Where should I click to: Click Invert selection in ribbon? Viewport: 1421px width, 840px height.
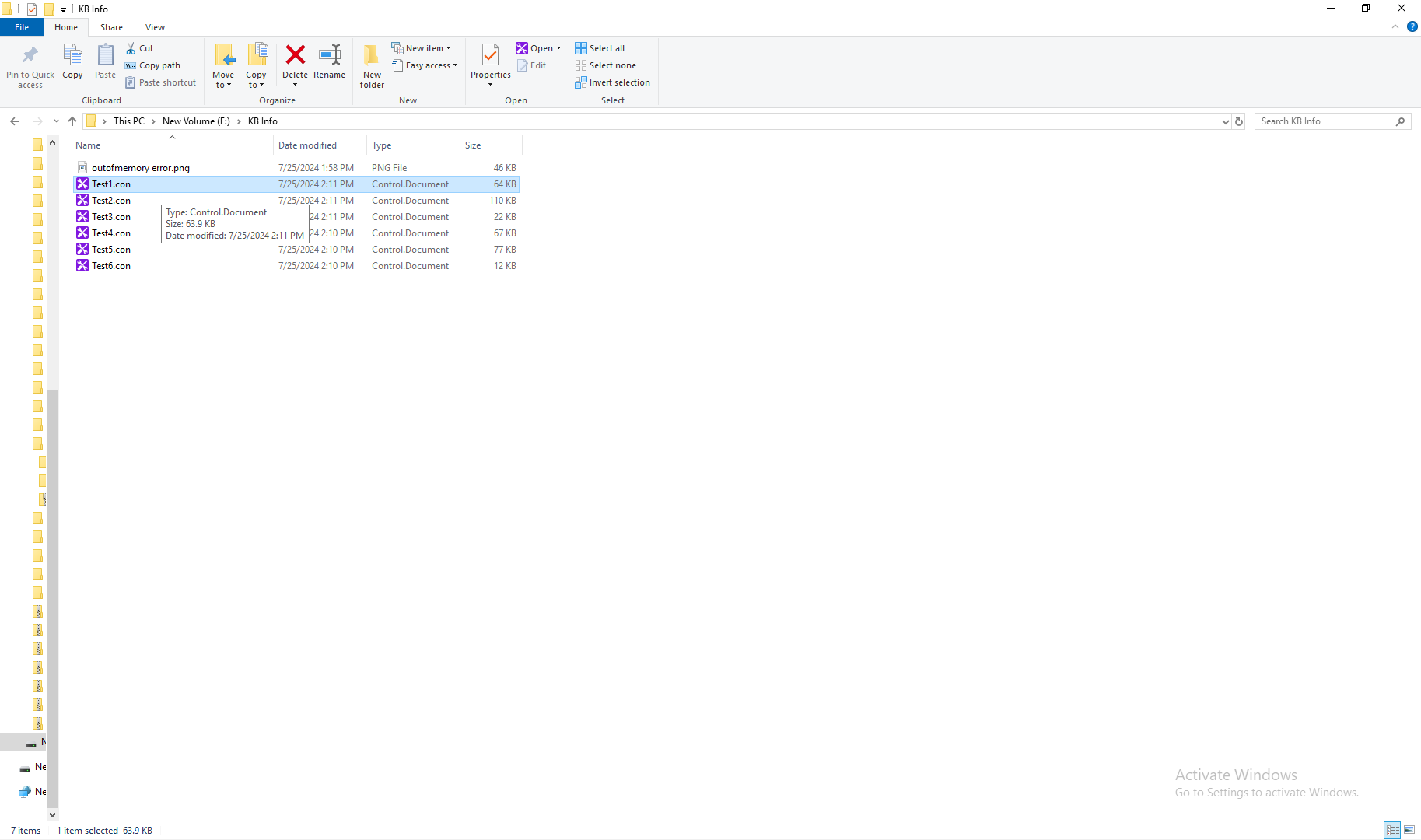(613, 82)
